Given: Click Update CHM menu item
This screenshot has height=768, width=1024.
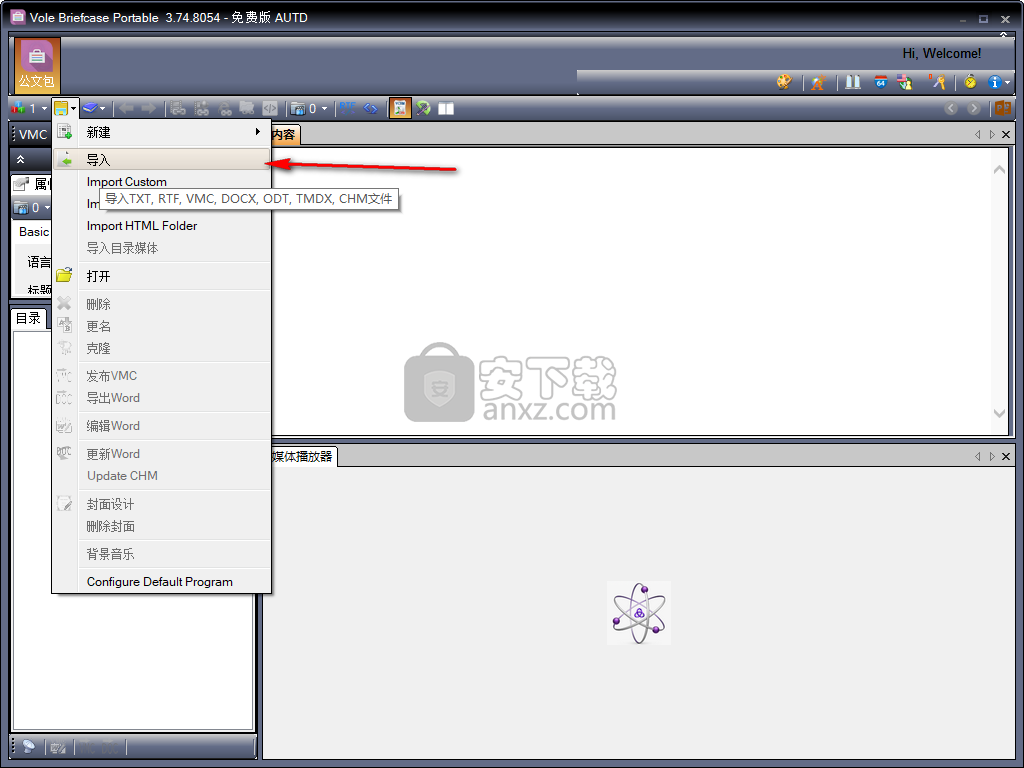Looking at the screenshot, I should (x=161, y=476).
